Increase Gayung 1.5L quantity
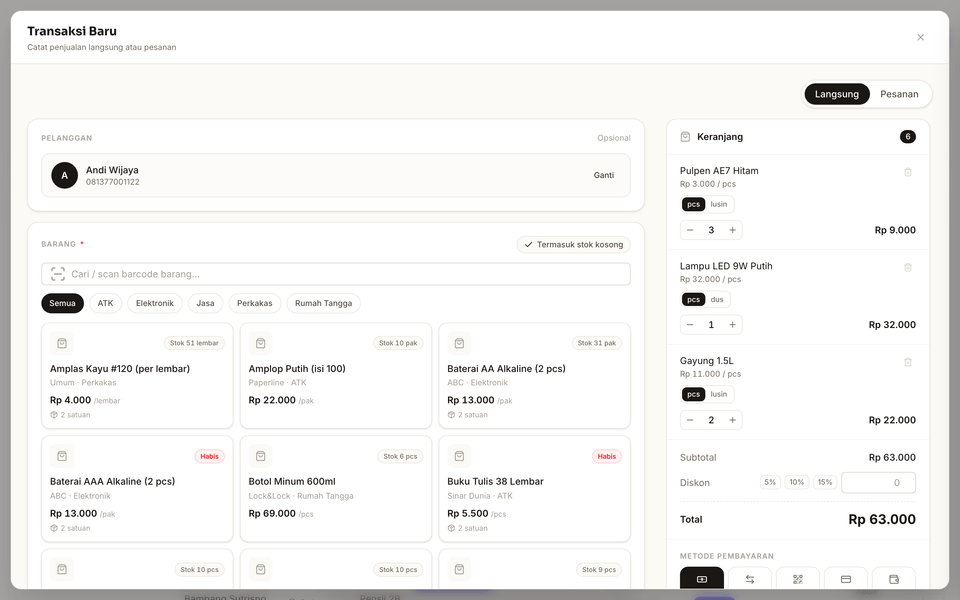 pyautogui.click(x=732, y=420)
